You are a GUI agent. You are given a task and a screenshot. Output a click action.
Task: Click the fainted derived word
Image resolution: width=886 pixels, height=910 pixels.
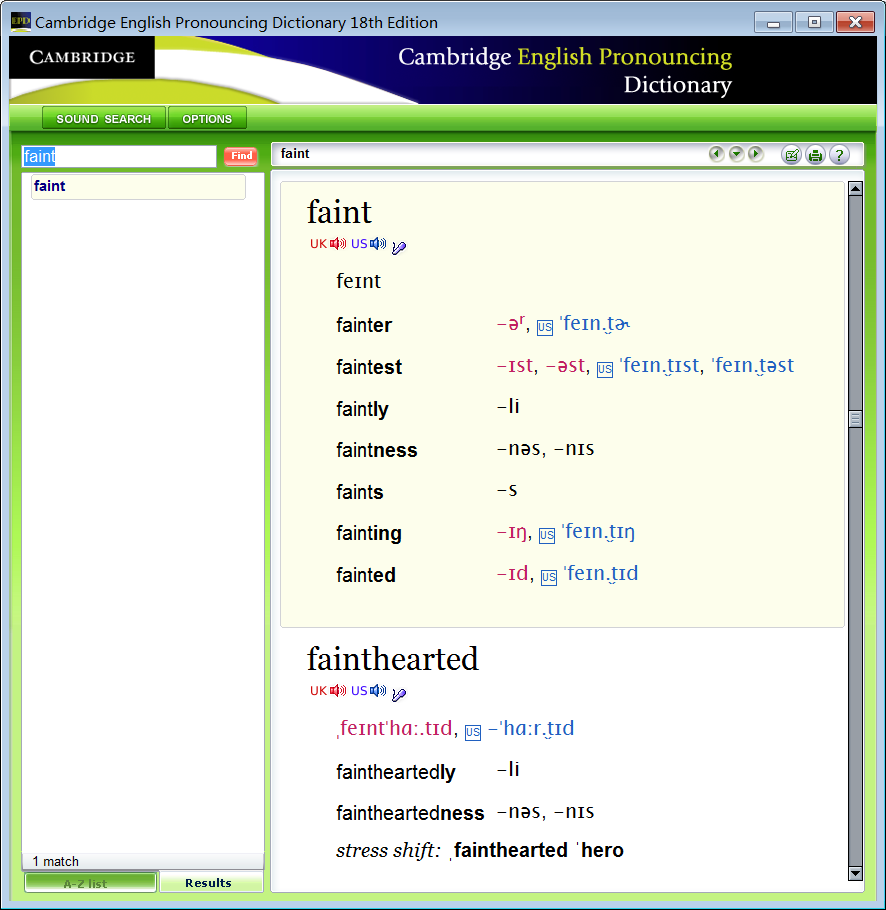click(x=366, y=575)
